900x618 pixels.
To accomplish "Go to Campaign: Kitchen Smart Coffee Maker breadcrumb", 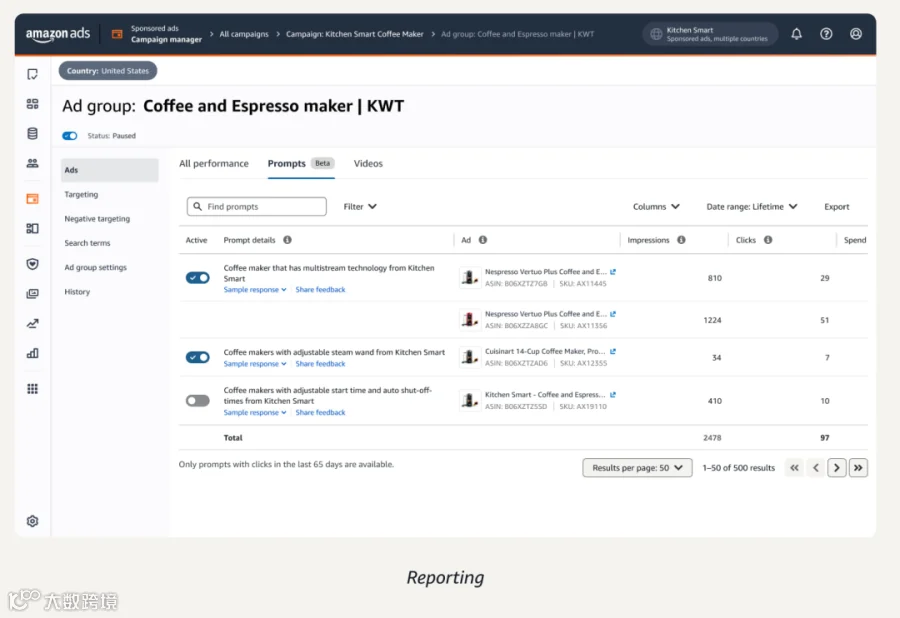I will (x=355, y=34).
